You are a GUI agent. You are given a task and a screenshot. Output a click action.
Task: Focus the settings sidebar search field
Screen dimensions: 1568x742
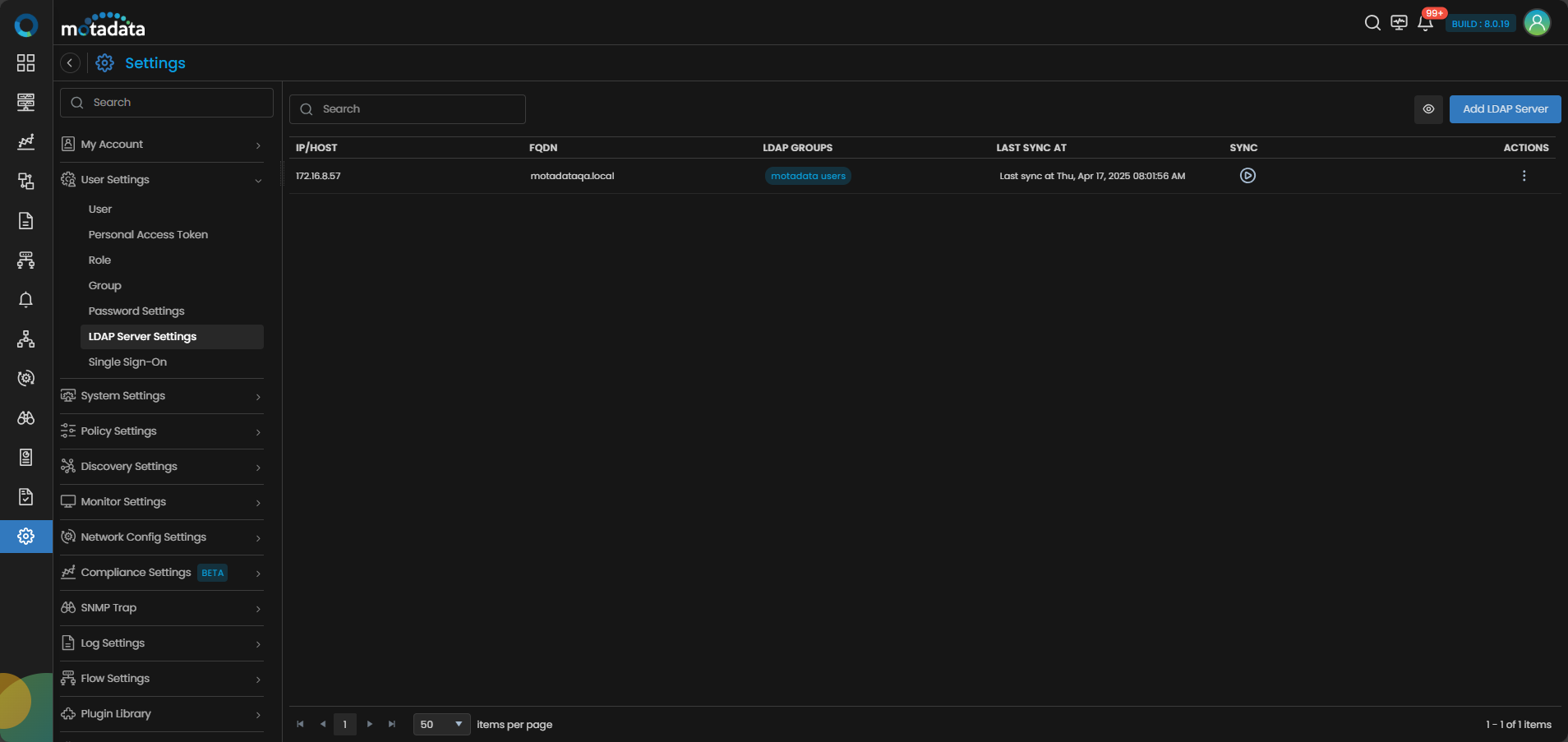pos(167,103)
